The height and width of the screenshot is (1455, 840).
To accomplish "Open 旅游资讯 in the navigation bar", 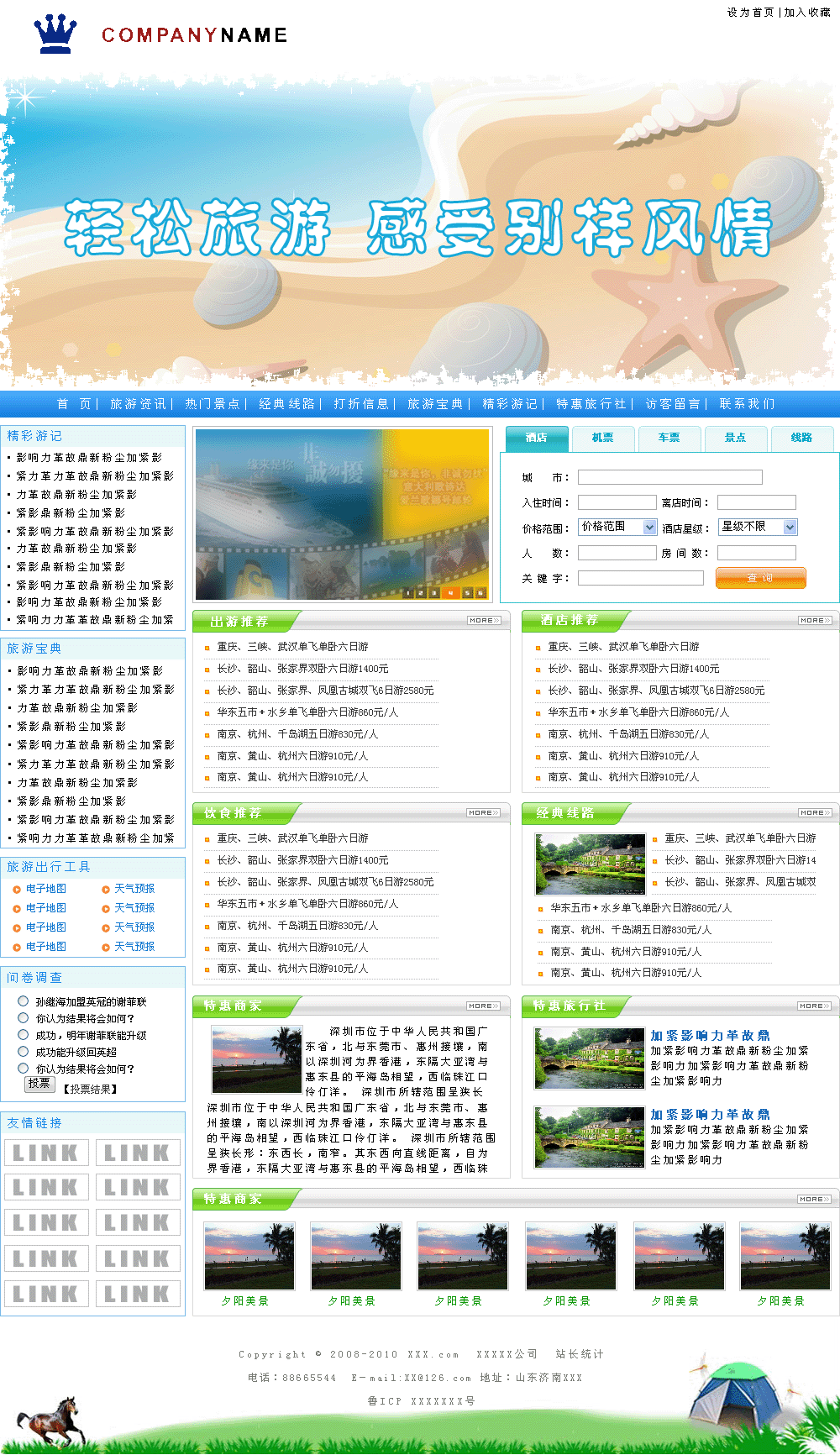I will [138, 404].
